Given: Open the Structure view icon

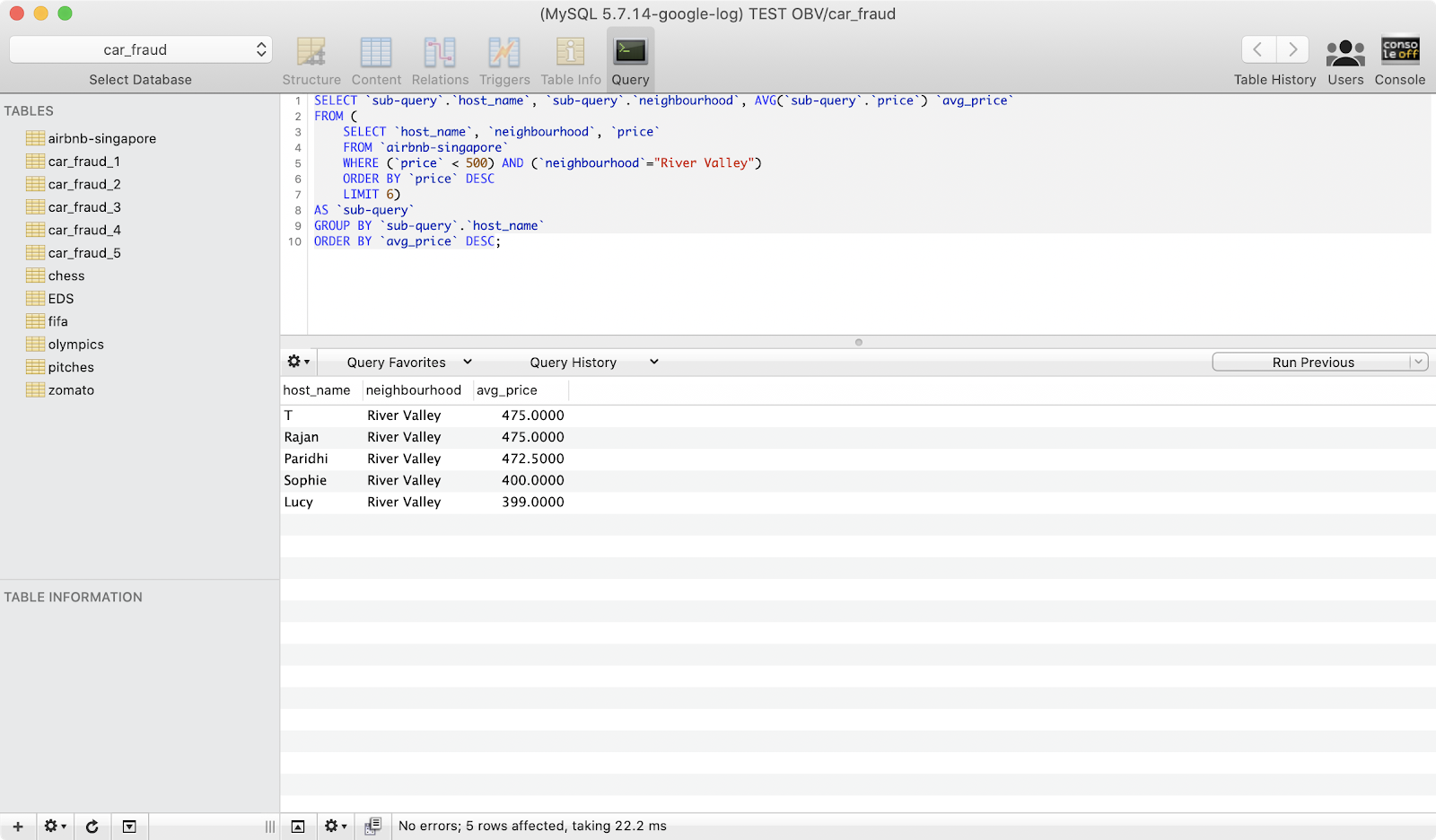Looking at the screenshot, I should (x=311, y=54).
